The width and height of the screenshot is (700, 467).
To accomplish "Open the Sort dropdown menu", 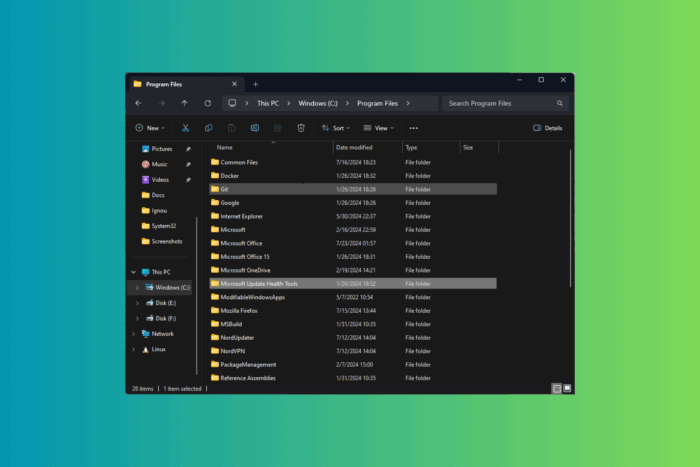I will tap(336, 128).
